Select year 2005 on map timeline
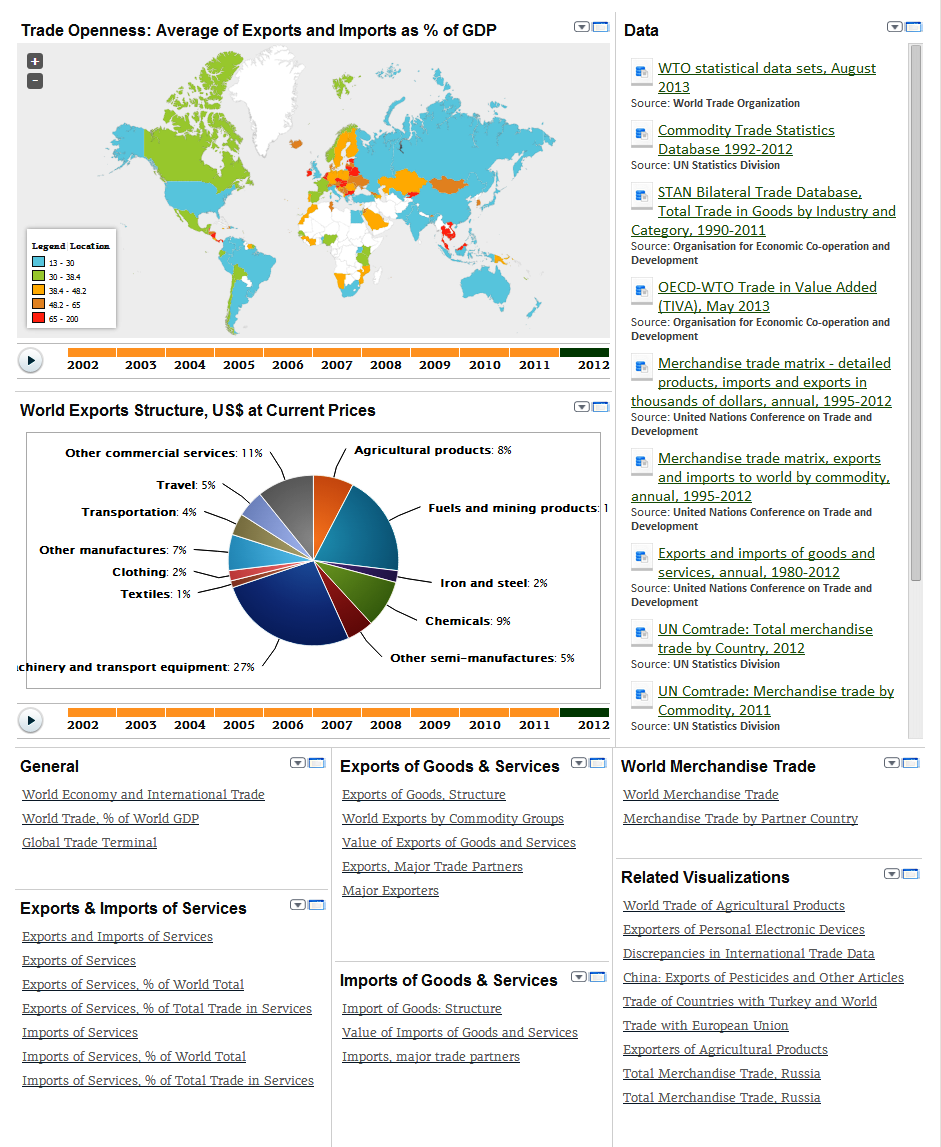Image resolution: width=941 pixels, height=1147 pixels. (238, 365)
